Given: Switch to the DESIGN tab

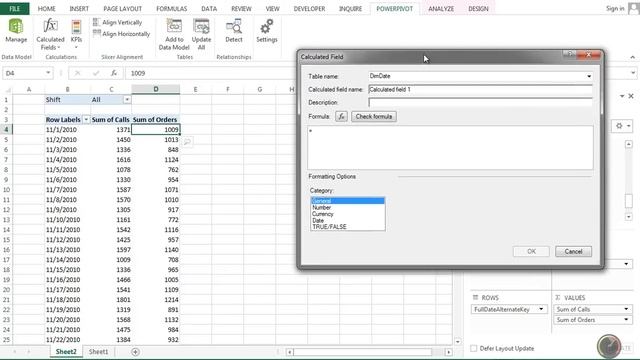Looking at the screenshot, I should 478,9.
